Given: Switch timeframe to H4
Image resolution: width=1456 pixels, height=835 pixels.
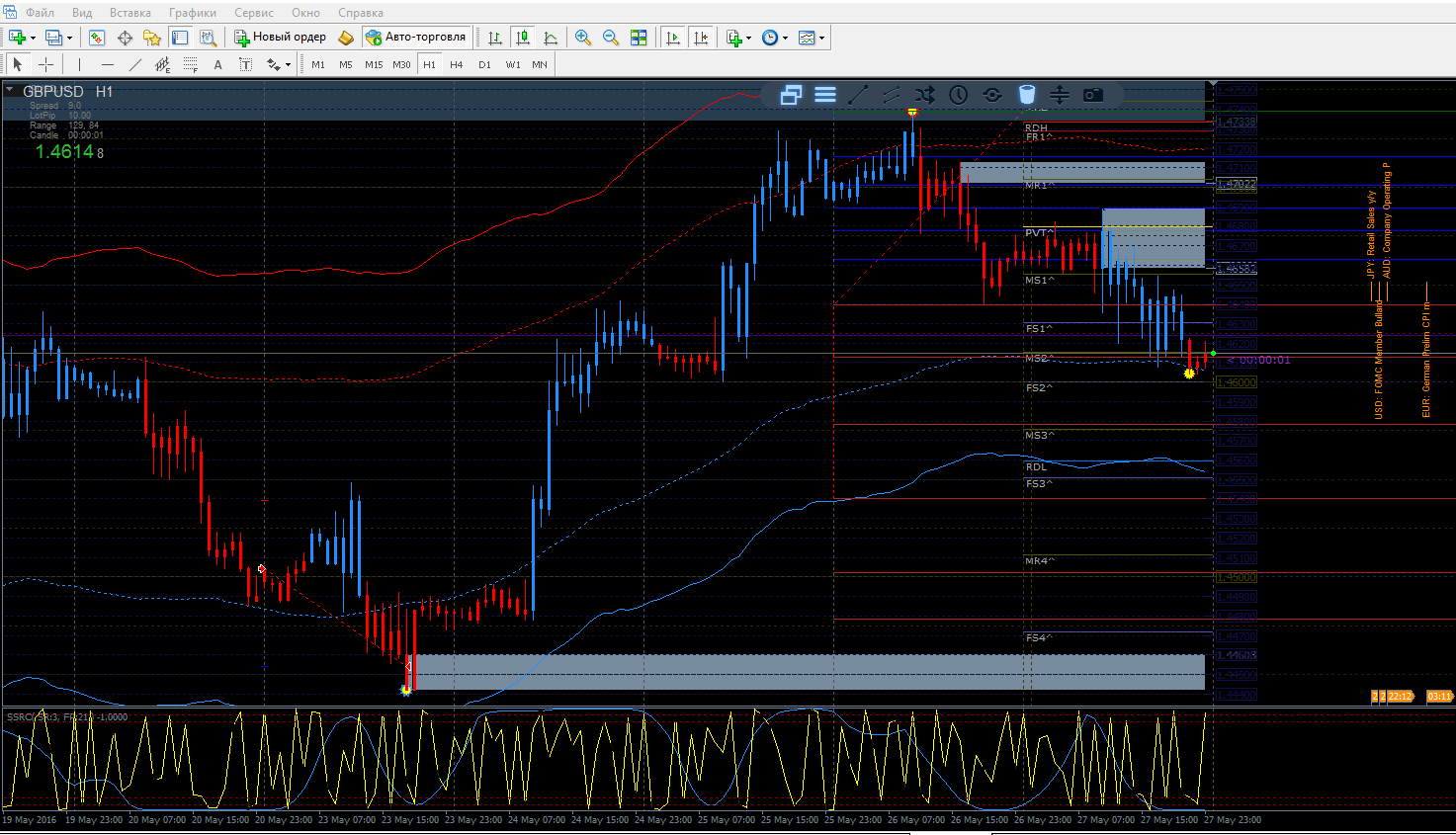Looking at the screenshot, I should (456, 64).
